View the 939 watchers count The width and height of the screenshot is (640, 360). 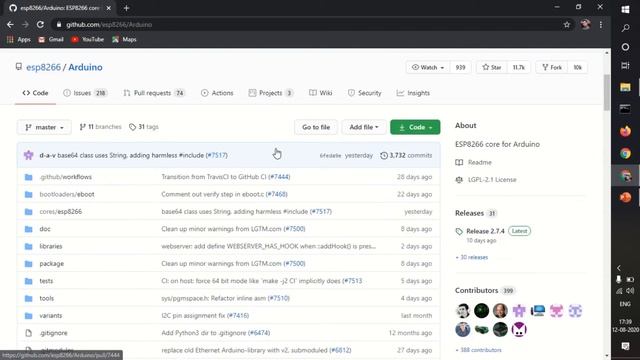pyautogui.click(x=460, y=67)
